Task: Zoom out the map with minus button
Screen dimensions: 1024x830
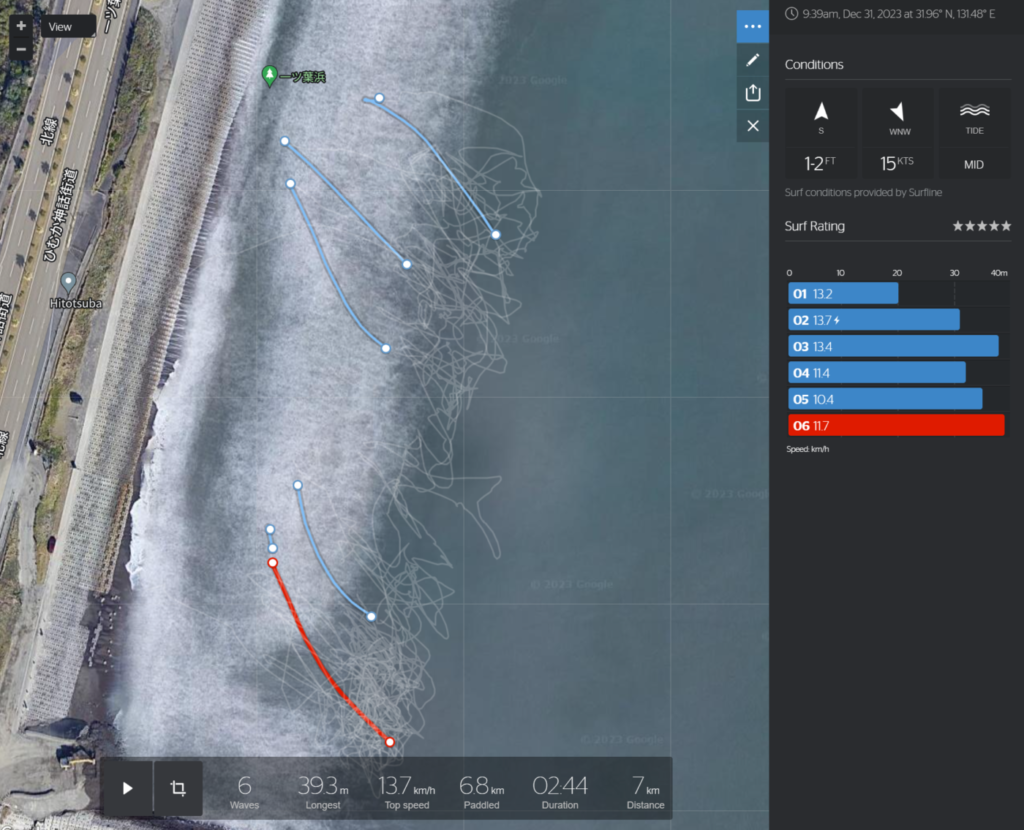Action: tap(21, 50)
